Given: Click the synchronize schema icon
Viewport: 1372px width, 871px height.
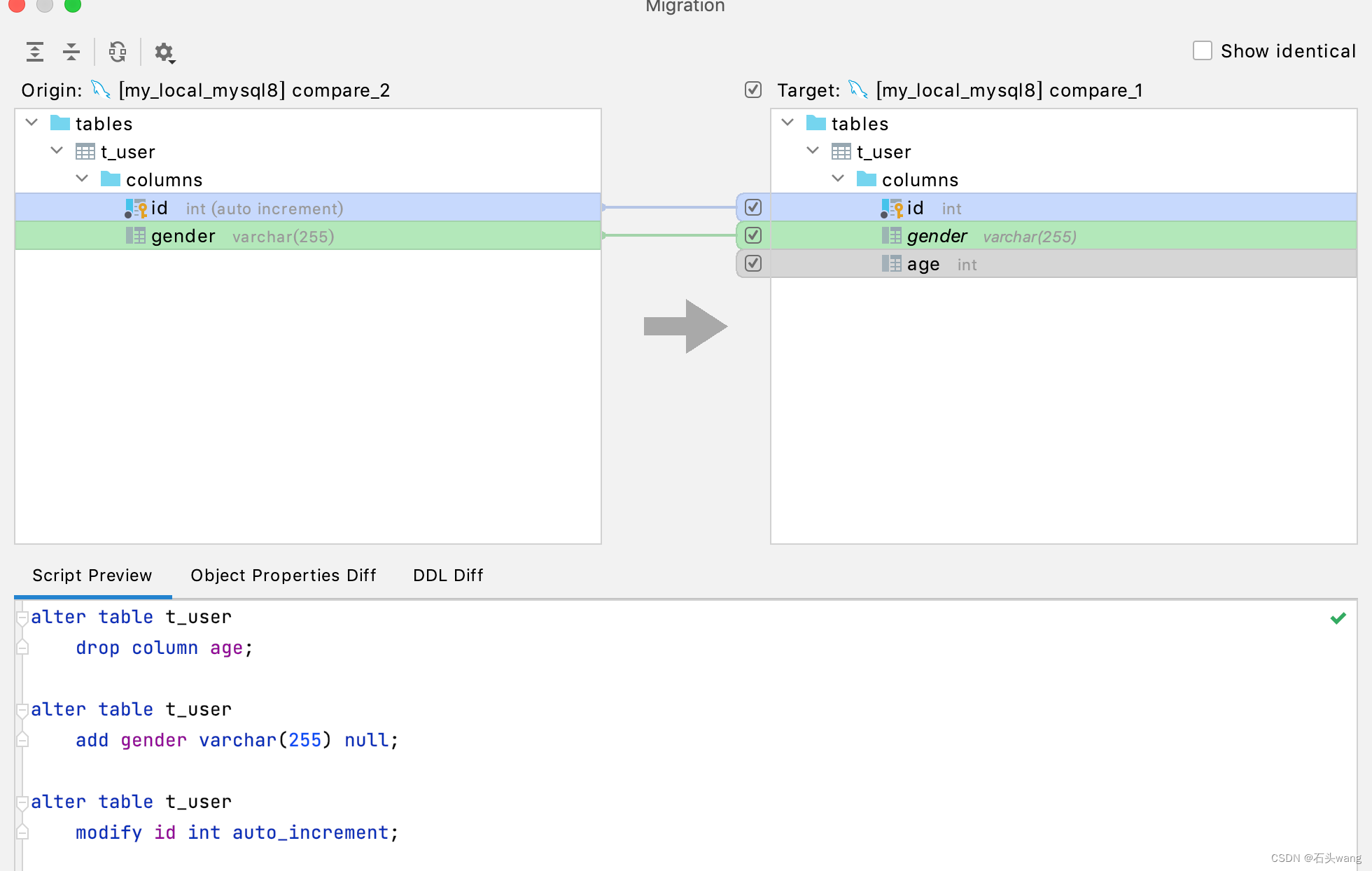Looking at the screenshot, I should point(120,51).
